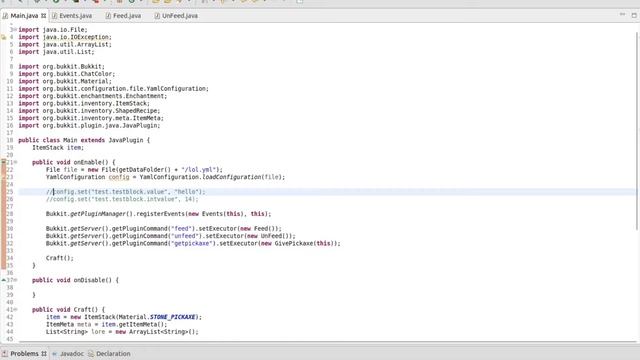Viewport: 640px width, 360px height.
Task: Click the 'Craft();' call on line 34
Action: tap(60, 258)
